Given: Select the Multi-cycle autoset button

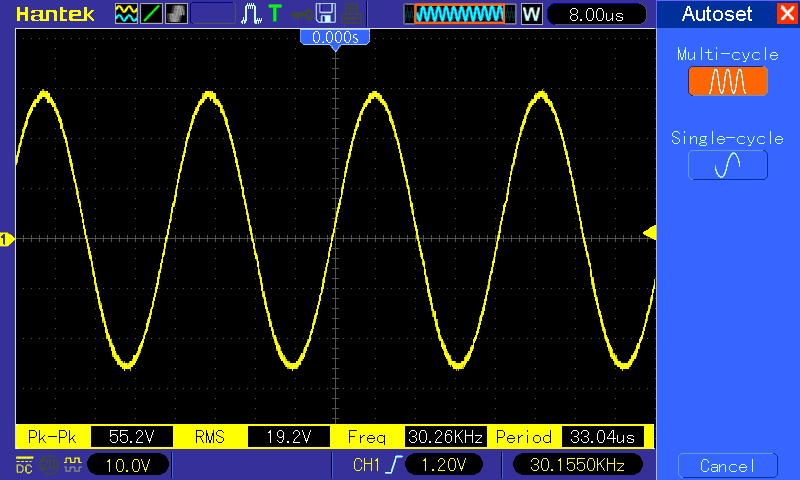Looking at the screenshot, I should (x=728, y=81).
